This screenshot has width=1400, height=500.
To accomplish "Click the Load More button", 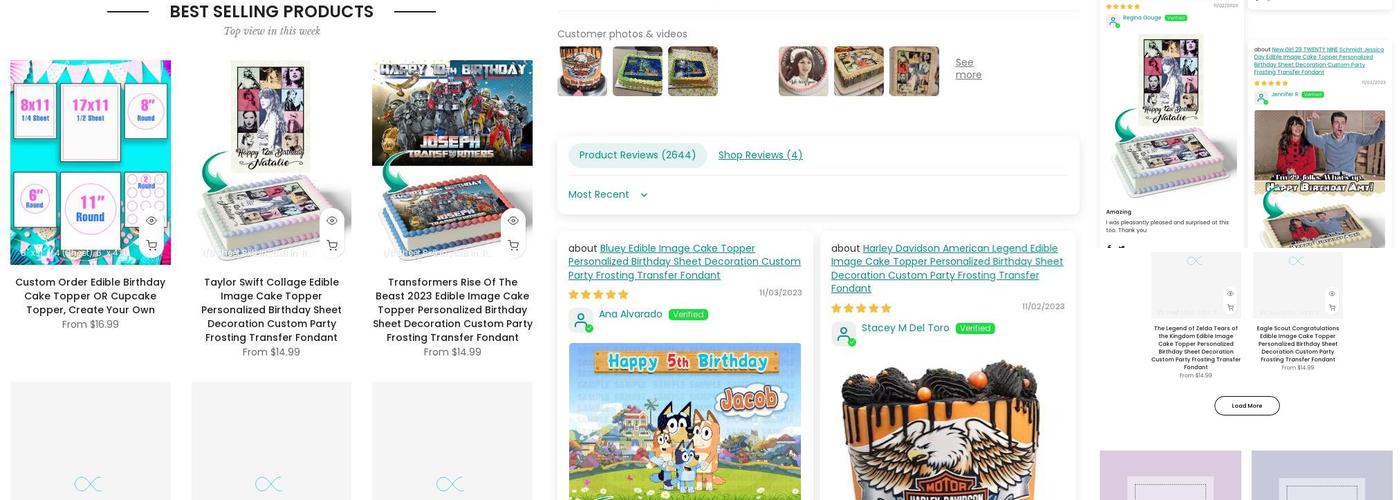I will click(1246, 406).
